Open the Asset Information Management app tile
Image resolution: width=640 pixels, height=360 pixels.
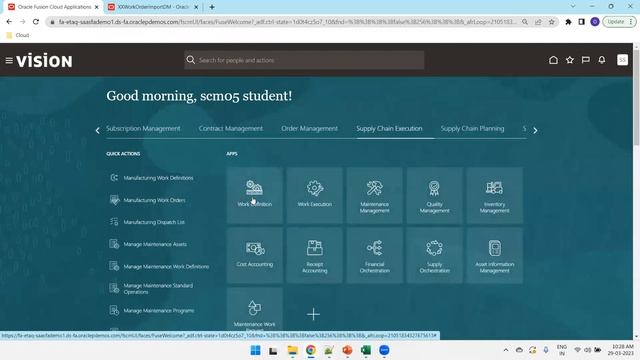(494, 255)
